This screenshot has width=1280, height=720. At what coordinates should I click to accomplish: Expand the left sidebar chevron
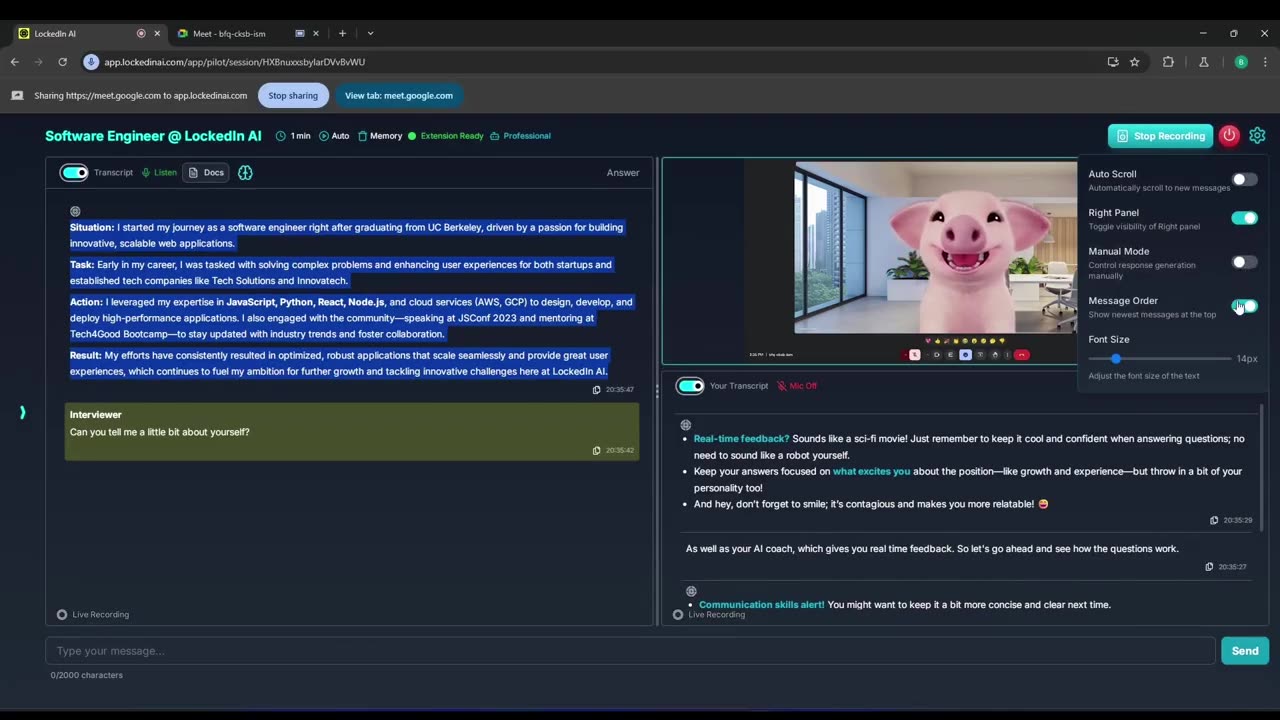coord(22,412)
